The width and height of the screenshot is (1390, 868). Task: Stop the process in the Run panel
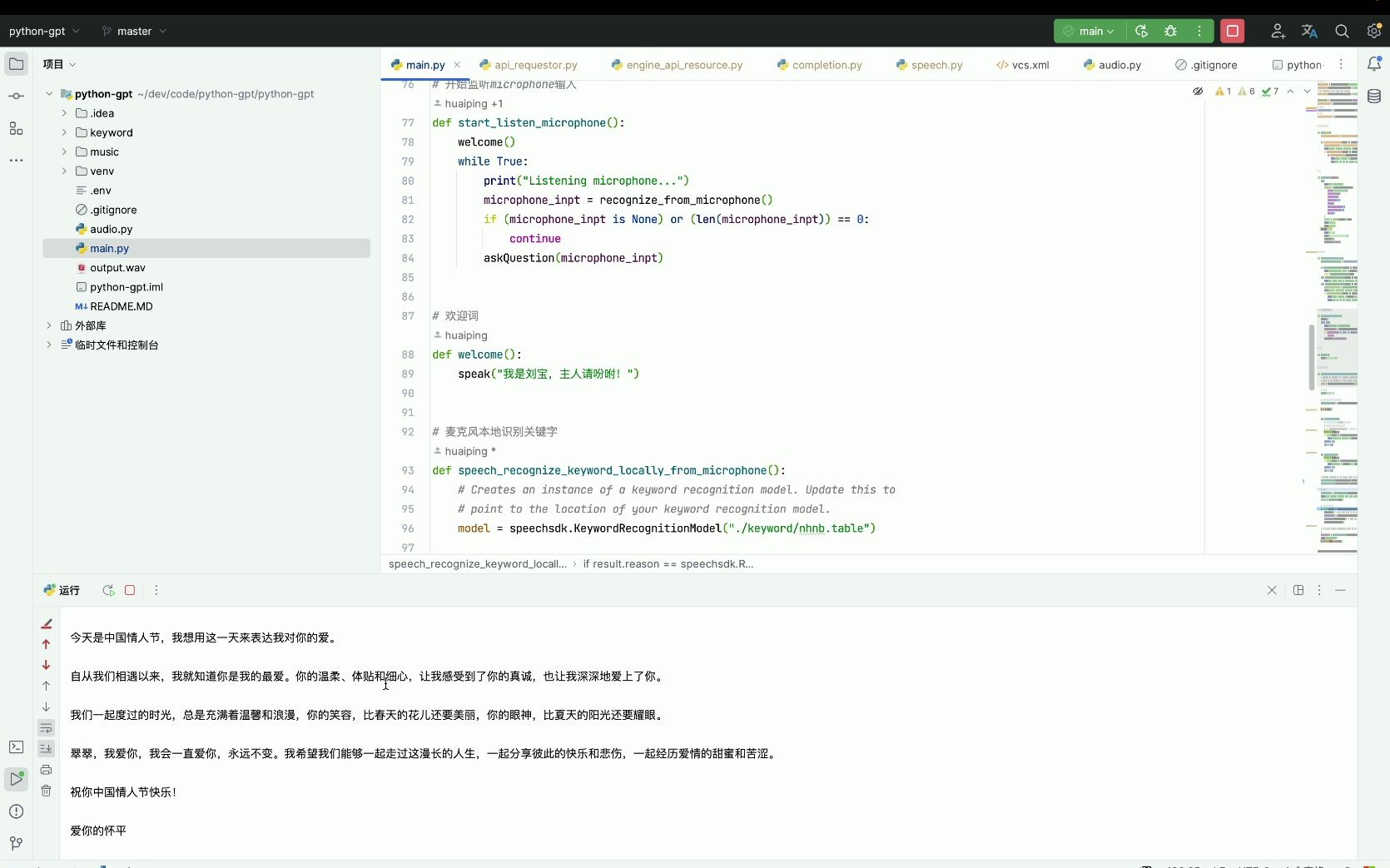130,590
